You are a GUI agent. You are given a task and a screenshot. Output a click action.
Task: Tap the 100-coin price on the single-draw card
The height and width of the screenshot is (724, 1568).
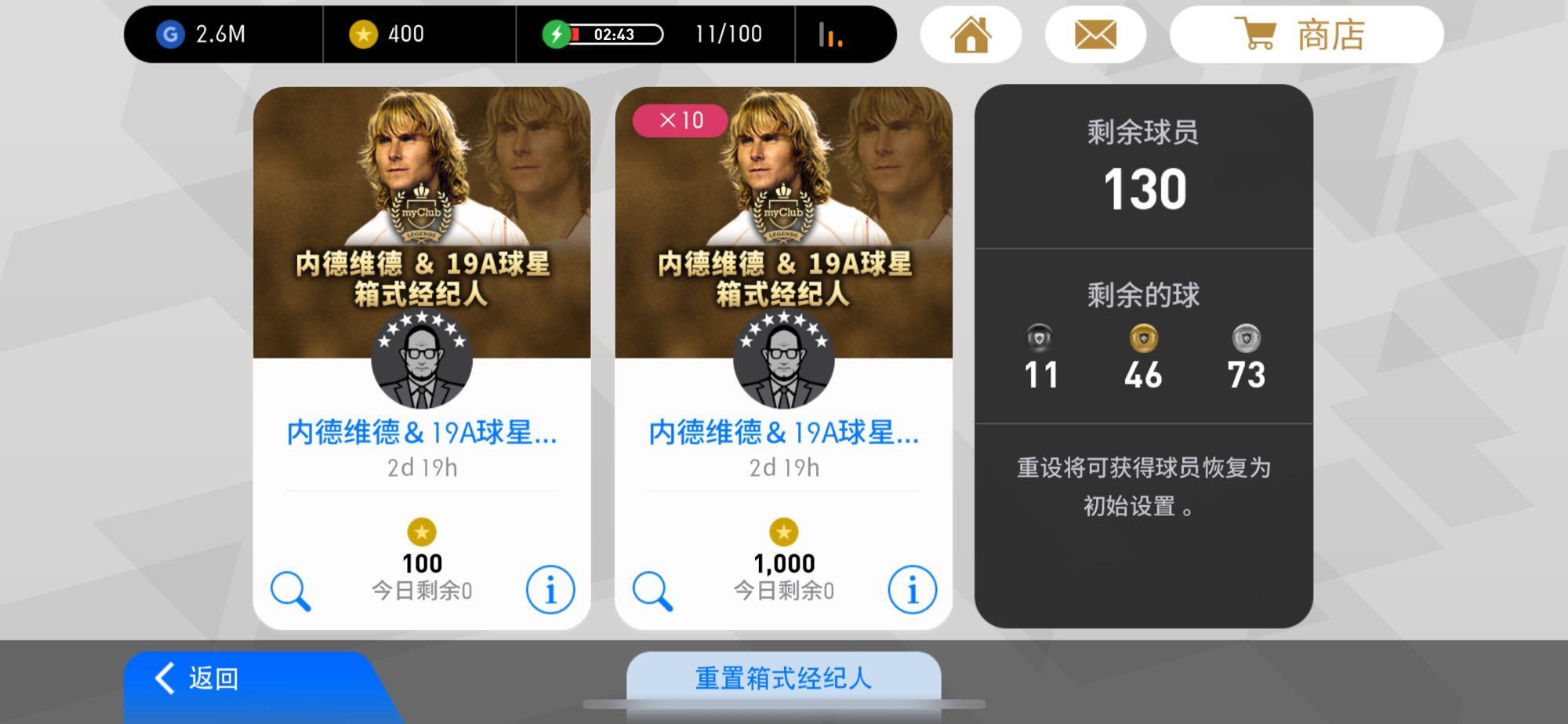click(x=422, y=563)
